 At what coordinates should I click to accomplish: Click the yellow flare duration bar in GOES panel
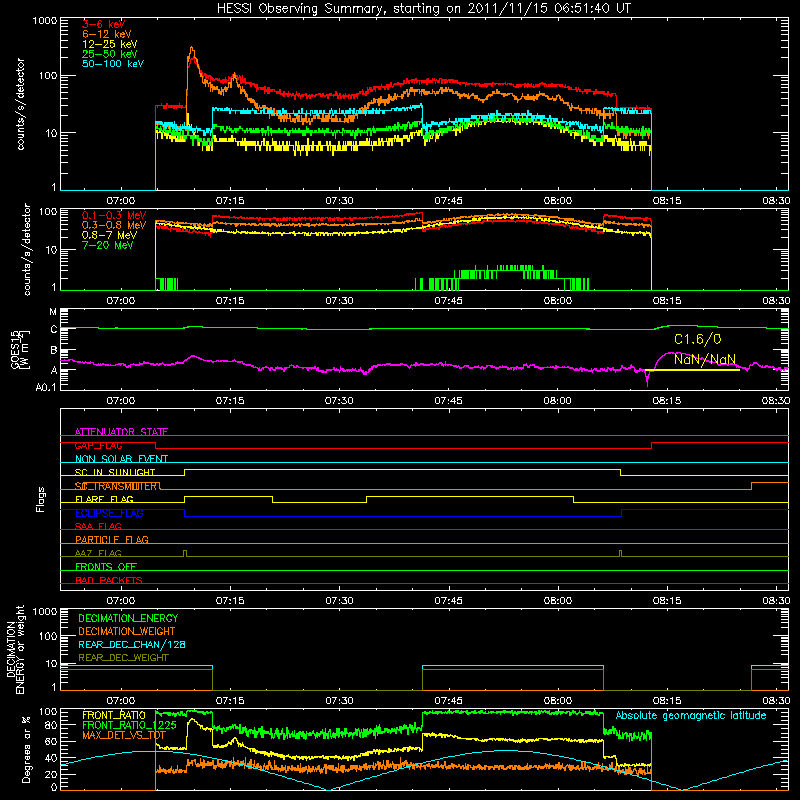[692, 370]
